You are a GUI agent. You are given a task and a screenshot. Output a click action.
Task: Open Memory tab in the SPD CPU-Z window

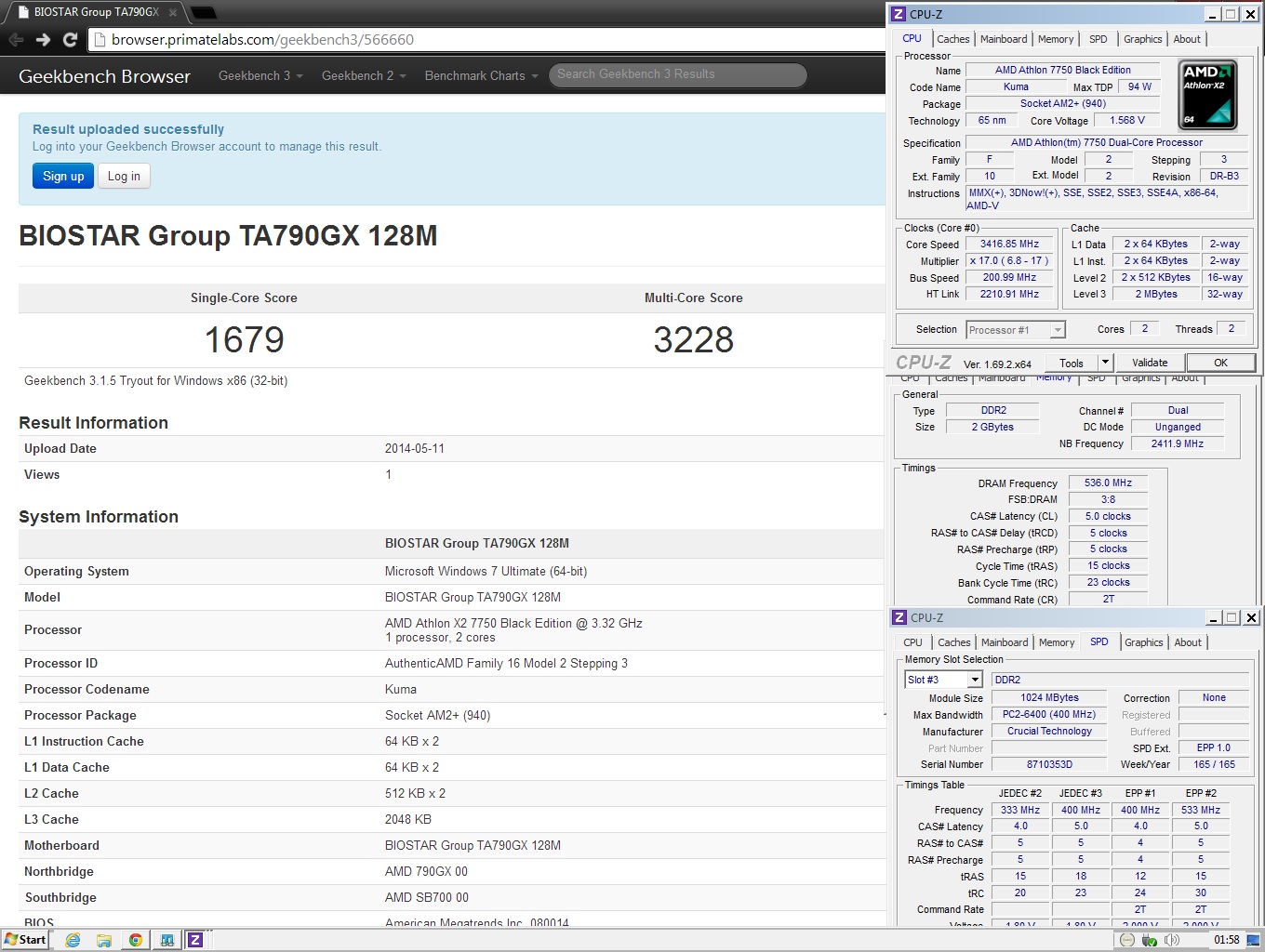pyautogui.click(x=1057, y=642)
